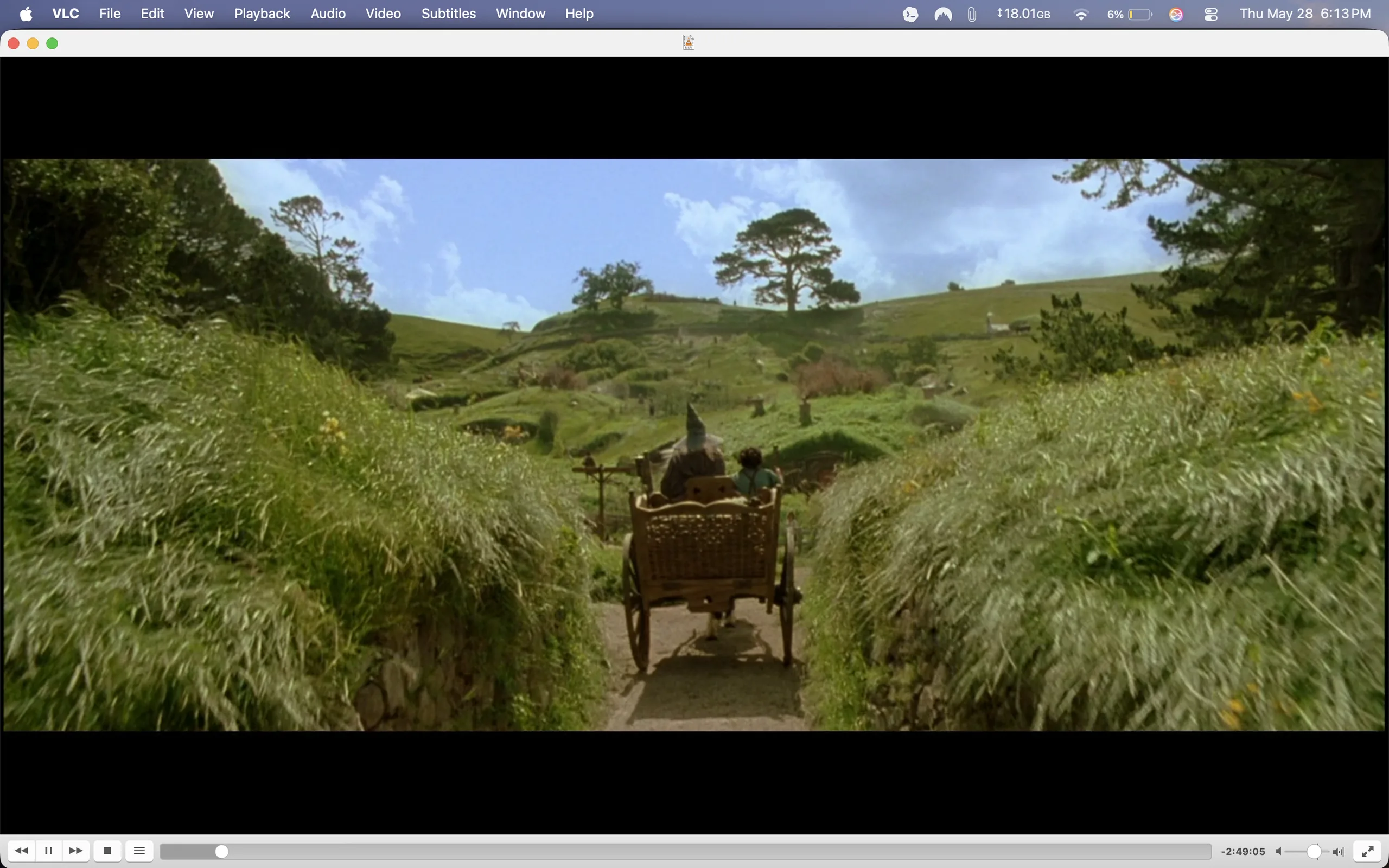Open the Help menu
1389x868 pixels.
[x=579, y=14]
